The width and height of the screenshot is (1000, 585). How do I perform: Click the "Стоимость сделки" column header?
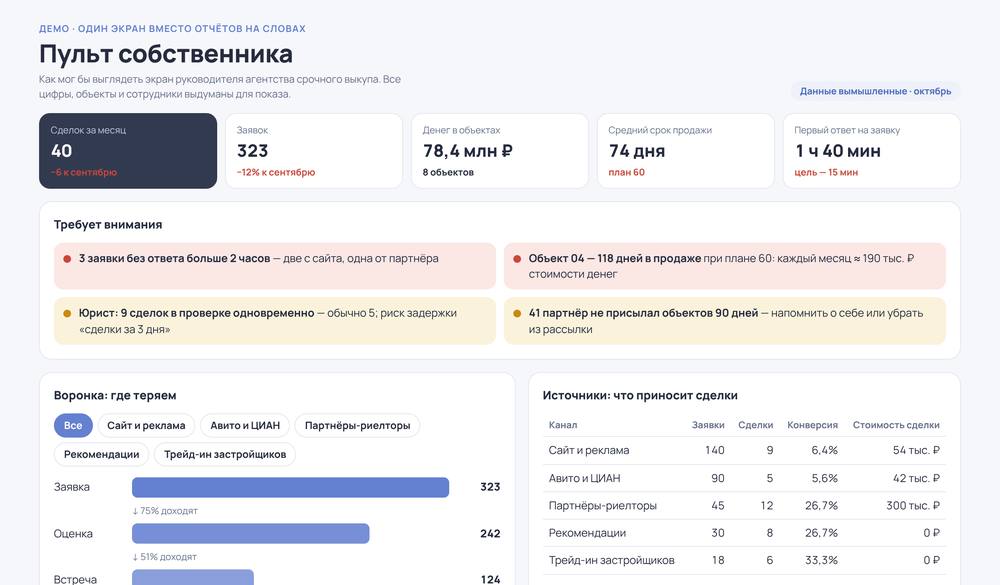click(x=896, y=425)
